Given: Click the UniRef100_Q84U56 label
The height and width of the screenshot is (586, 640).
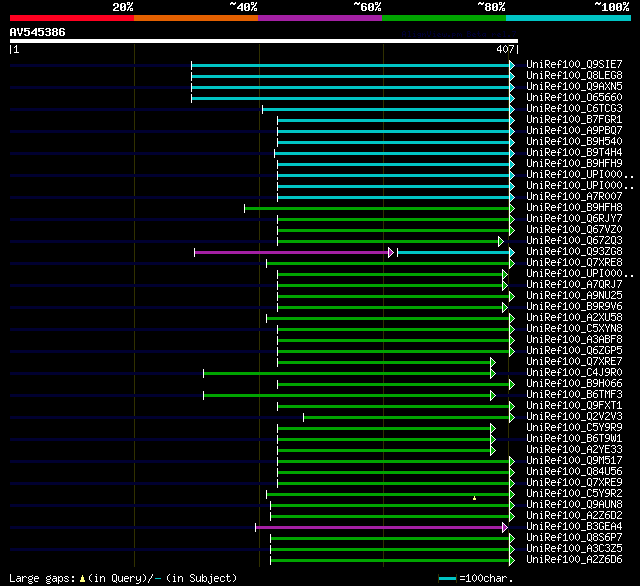Looking at the screenshot, I should pyautogui.click(x=574, y=472).
